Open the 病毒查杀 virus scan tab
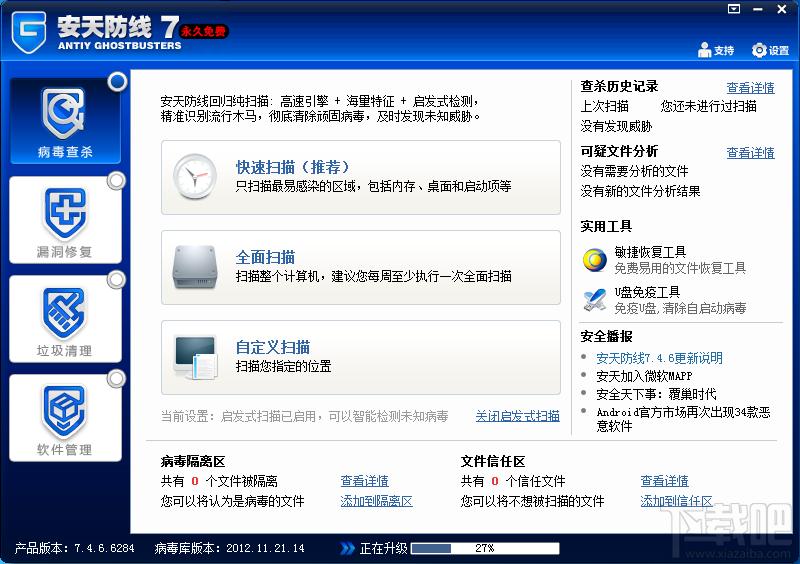Screen dimensions: 800x564 click(65, 121)
